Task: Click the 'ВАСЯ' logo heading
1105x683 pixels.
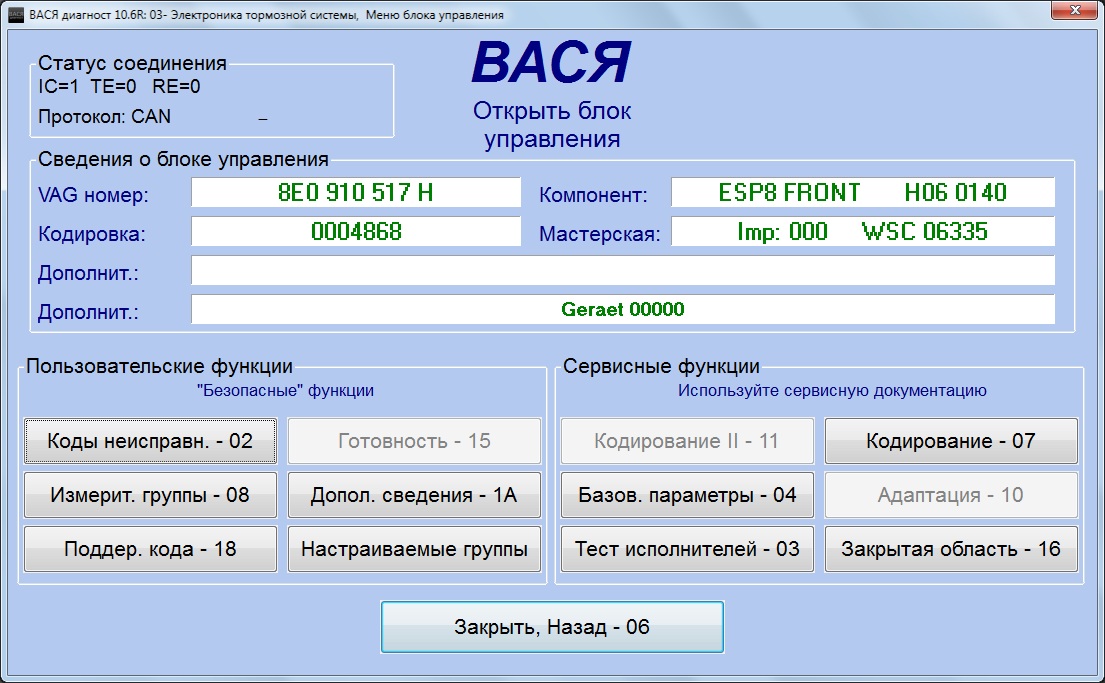Action: 552,62
